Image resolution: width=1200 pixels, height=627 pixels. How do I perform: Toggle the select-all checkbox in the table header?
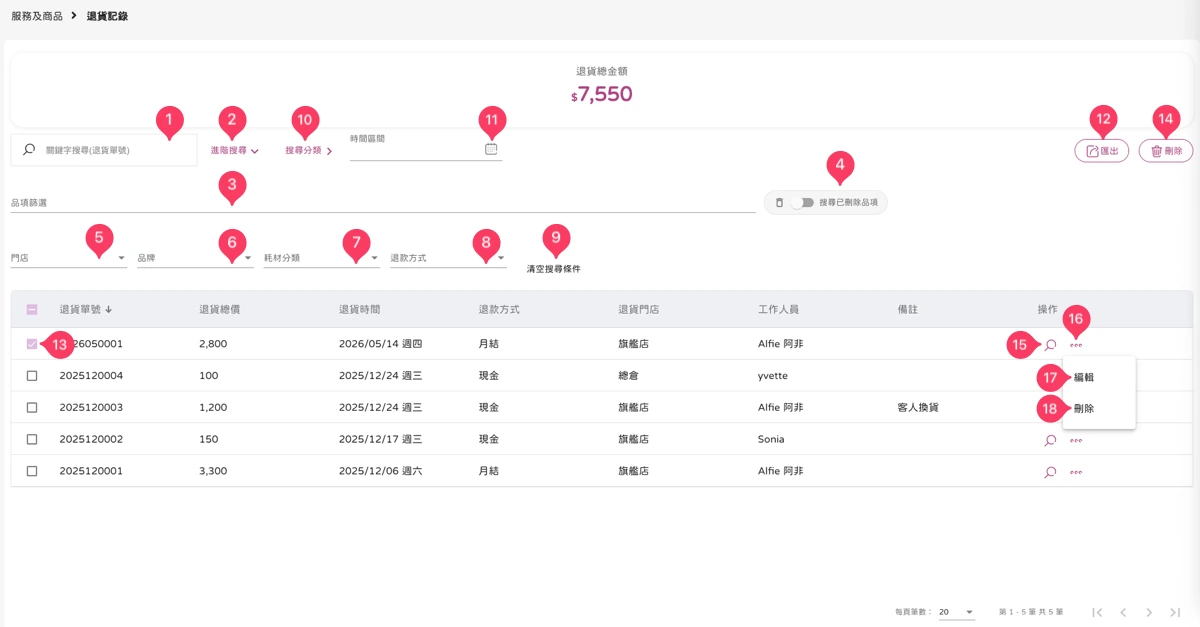click(32, 309)
